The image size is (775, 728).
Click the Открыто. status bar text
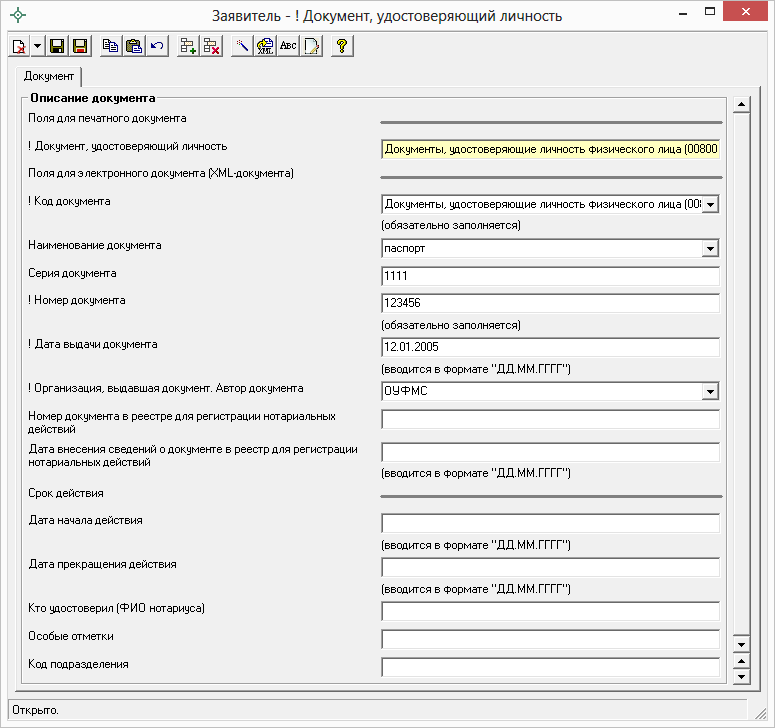[x=35, y=710]
